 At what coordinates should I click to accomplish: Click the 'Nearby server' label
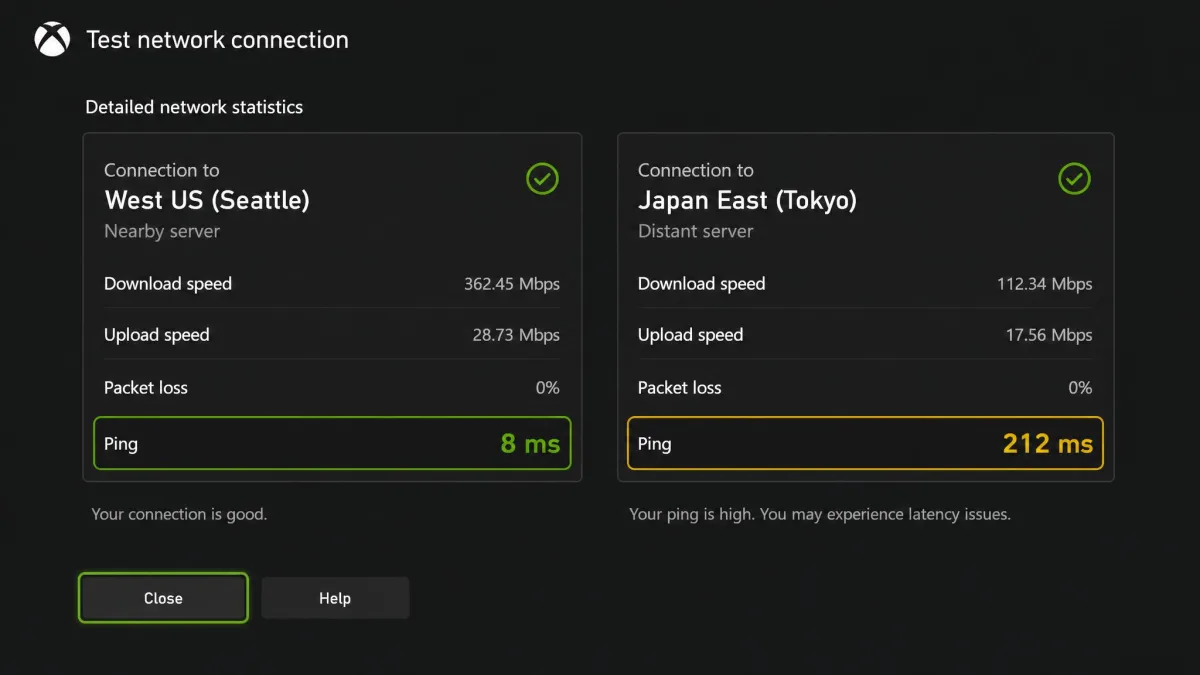click(x=162, y=231)
